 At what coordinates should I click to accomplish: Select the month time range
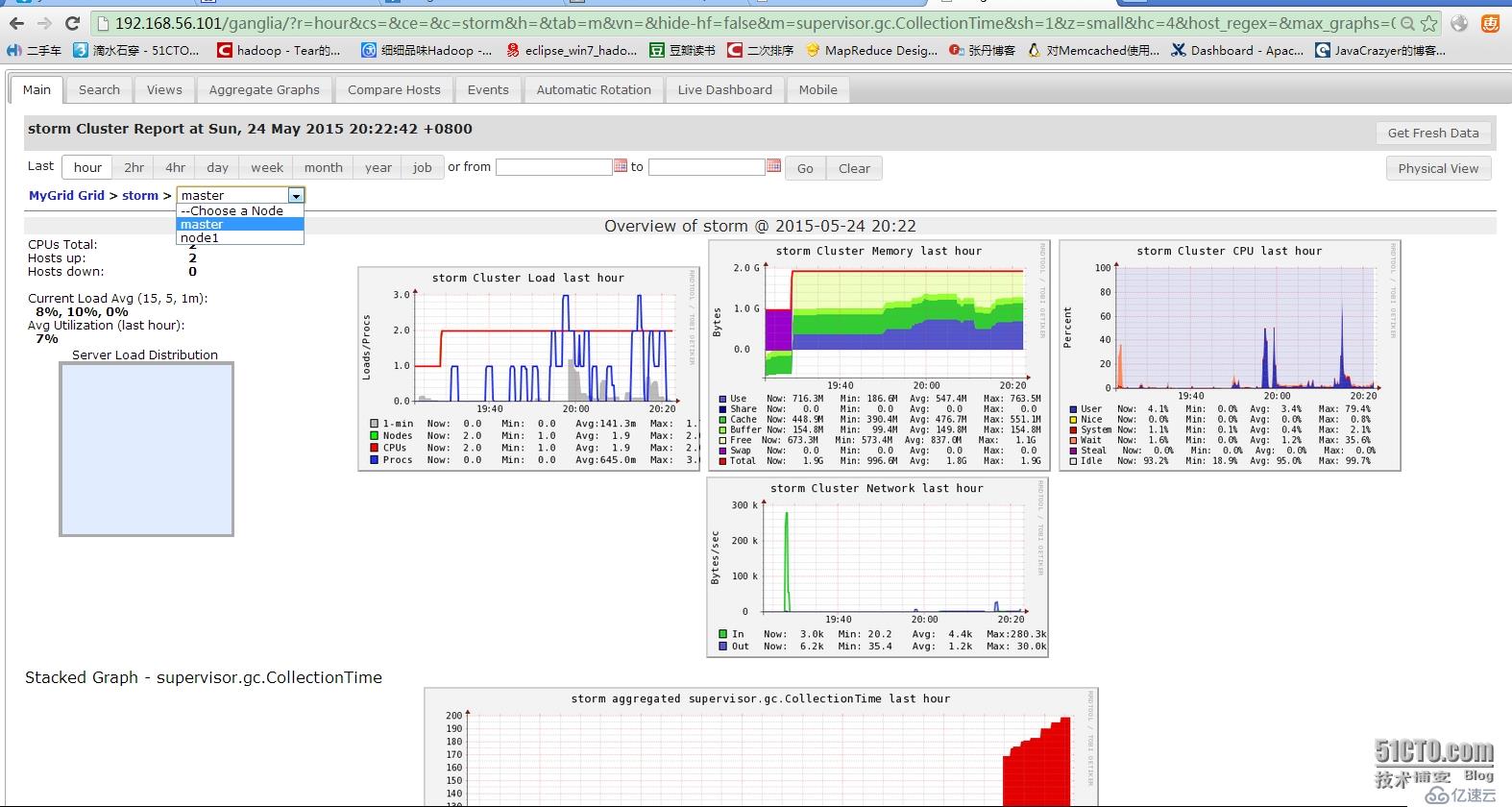[323, 167]
